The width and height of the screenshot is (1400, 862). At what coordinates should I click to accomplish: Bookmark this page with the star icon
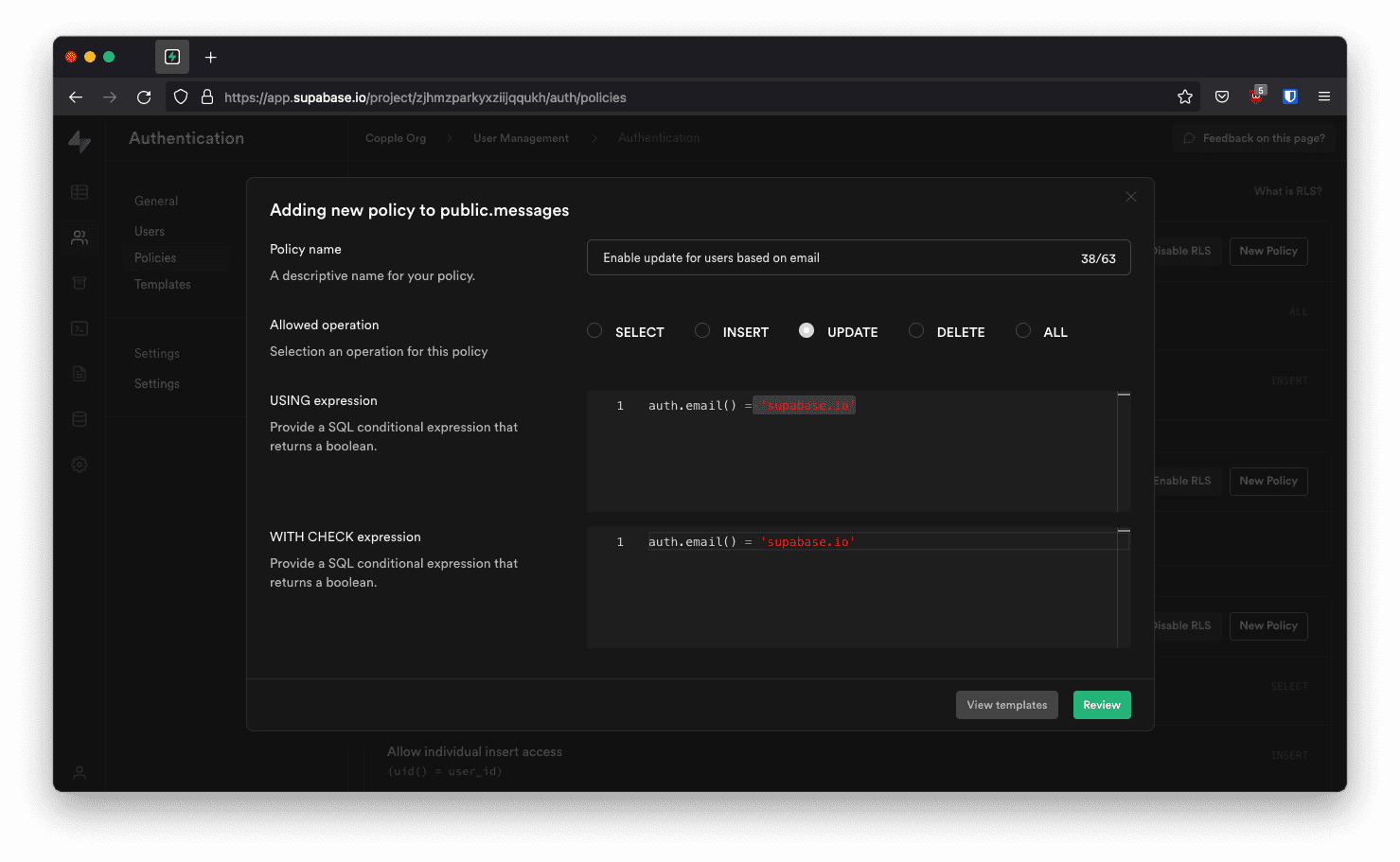1185,97
